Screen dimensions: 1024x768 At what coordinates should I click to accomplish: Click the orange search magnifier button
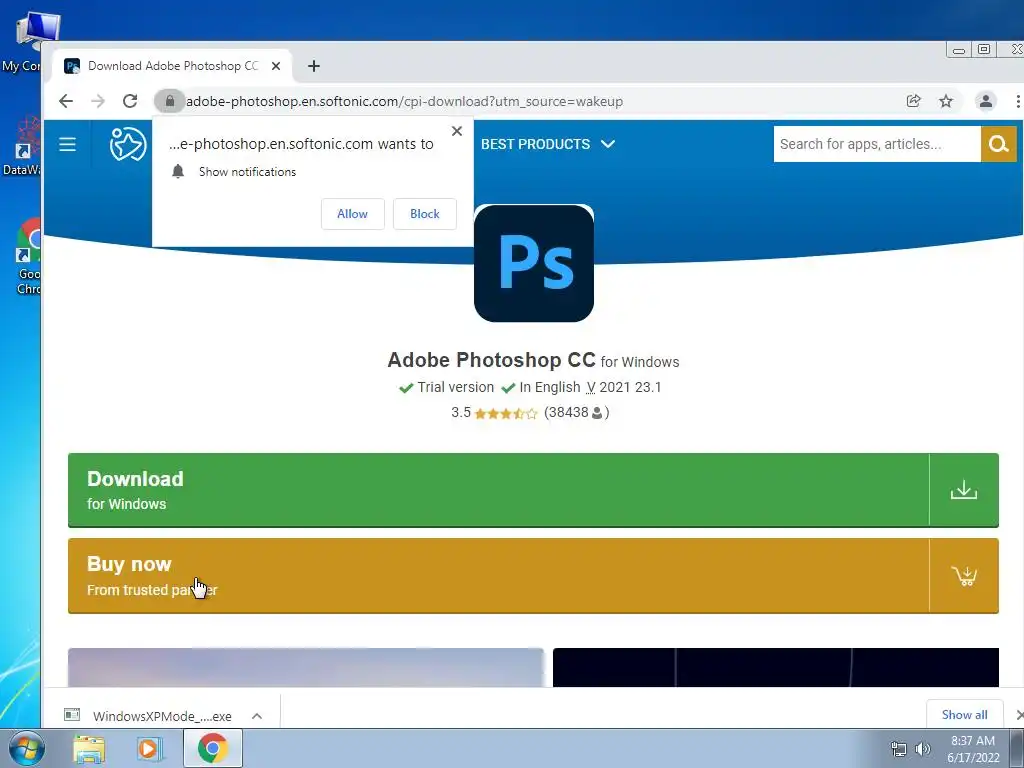[x=999, y=144]
